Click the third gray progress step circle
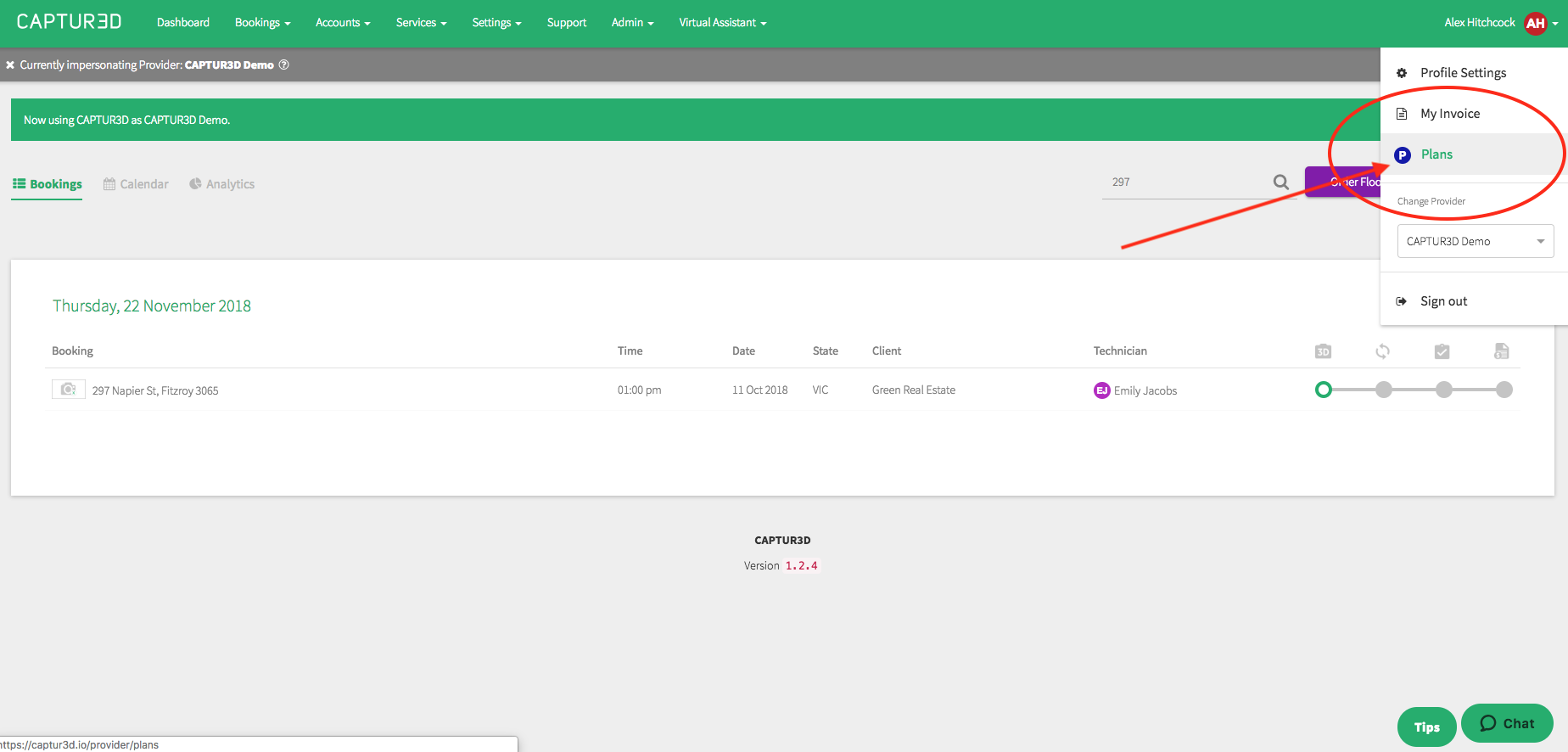 click(1444, 390)
